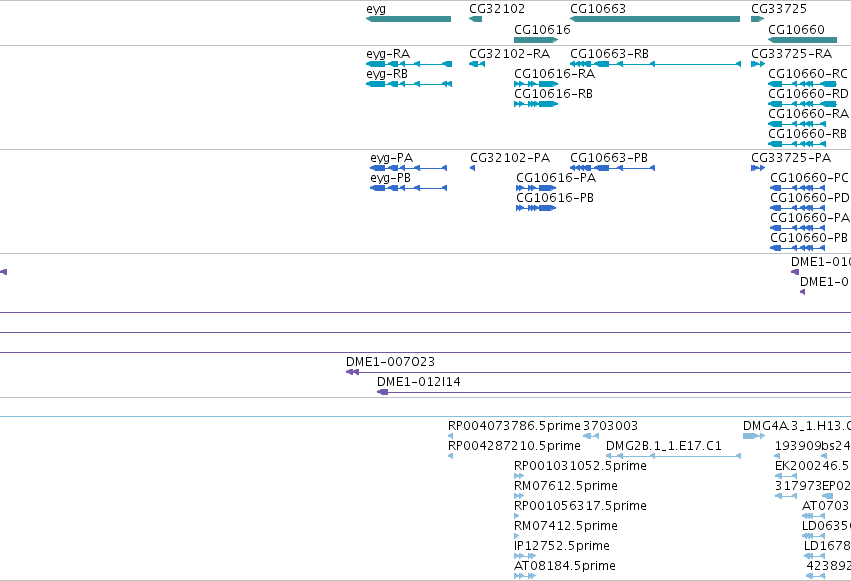The width and height of the screenshot is (851, 581).
Task: Select the 3703003 EST label
Action: (x=610, y=426)
